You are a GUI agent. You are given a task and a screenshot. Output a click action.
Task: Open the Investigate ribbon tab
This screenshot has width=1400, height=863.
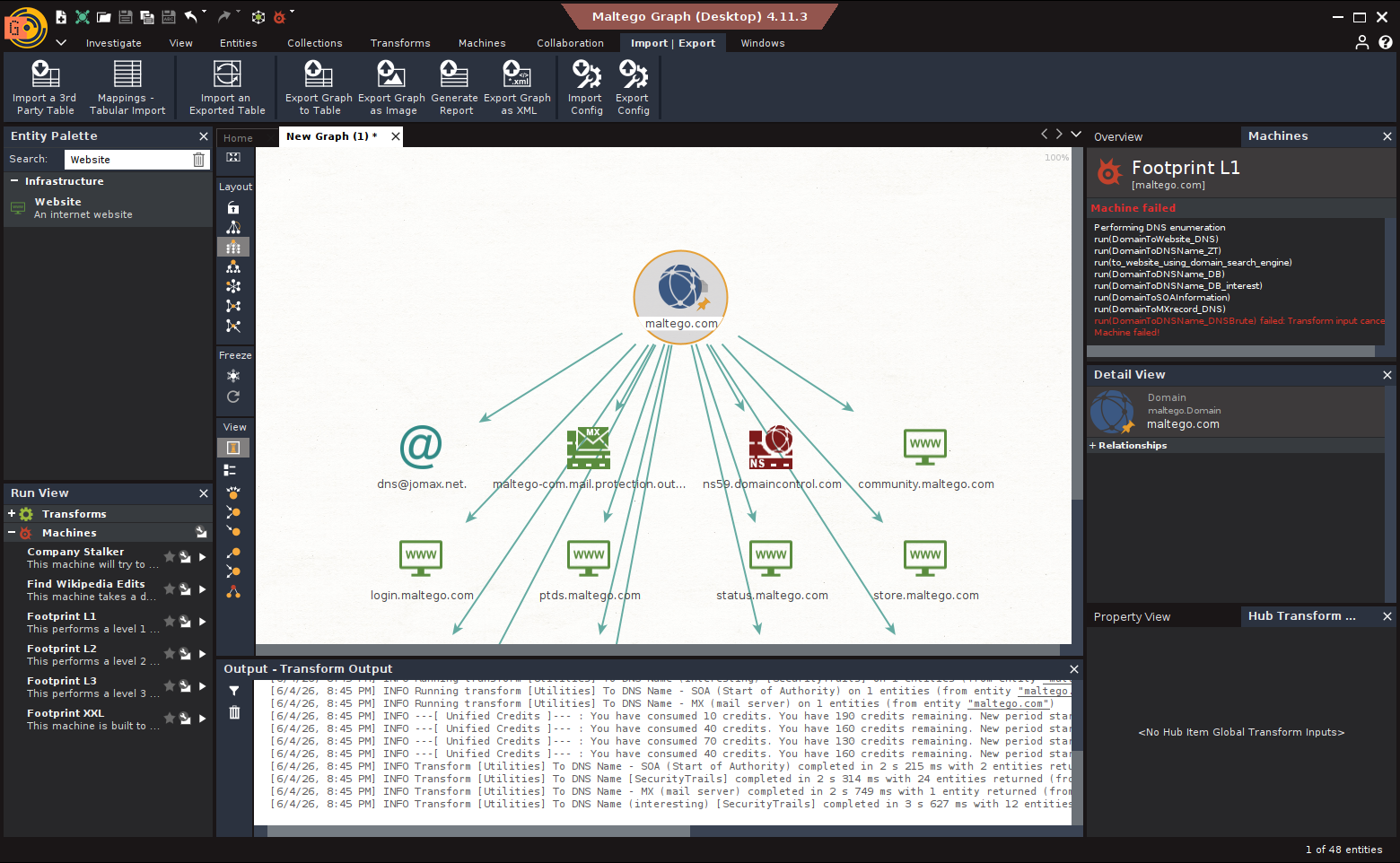click(x=113, y=43)
